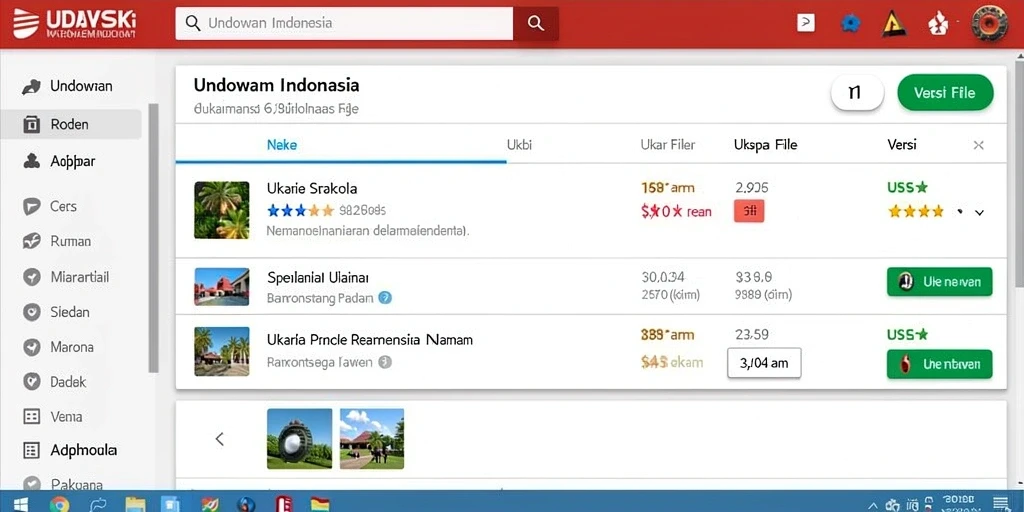The image size is (1024, 512).
Task: Click the UDAVSKI logo in header
Action: point(74,24)
